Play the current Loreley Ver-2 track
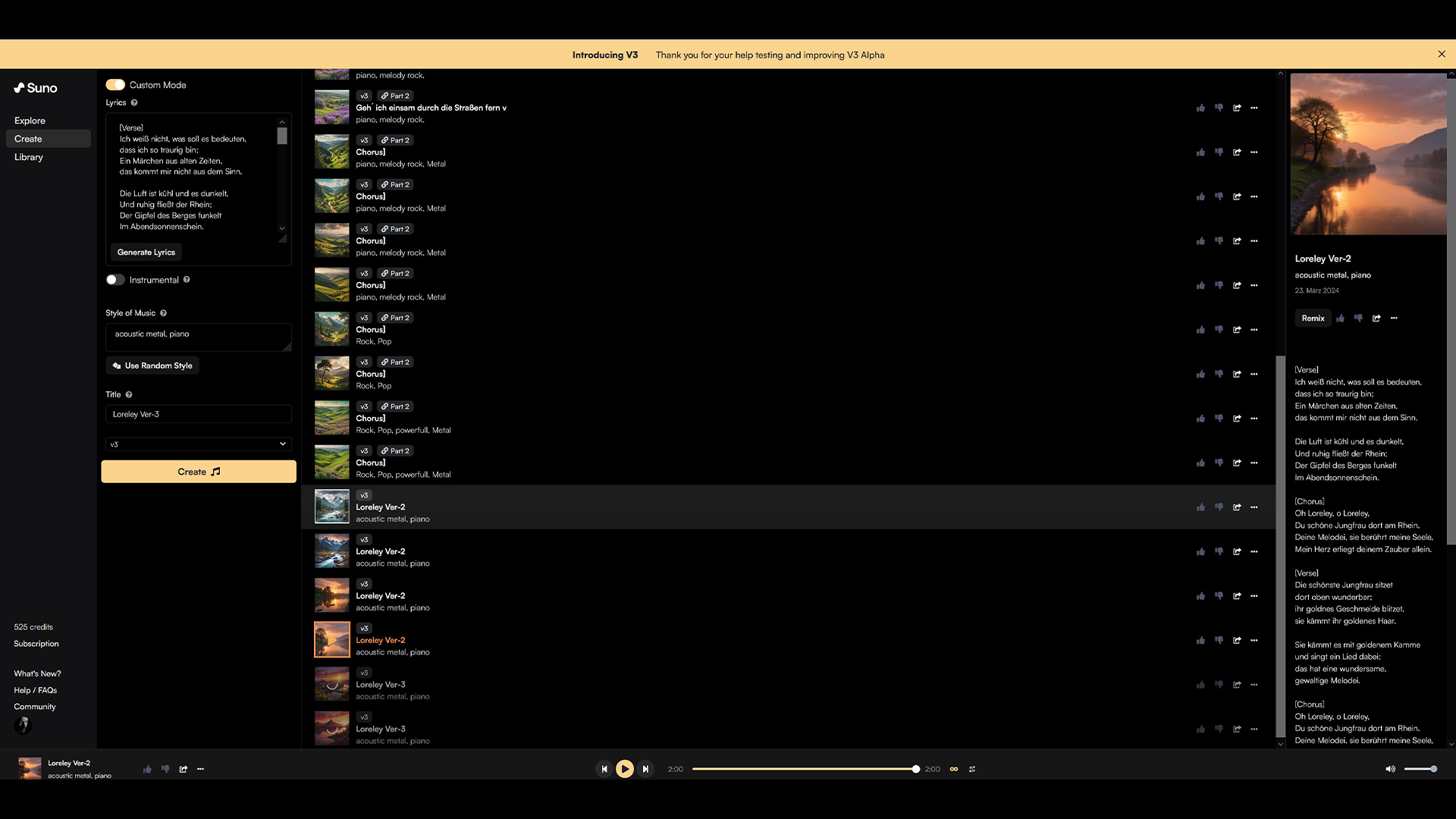The image size is (1456, 819). coord(624,769)
